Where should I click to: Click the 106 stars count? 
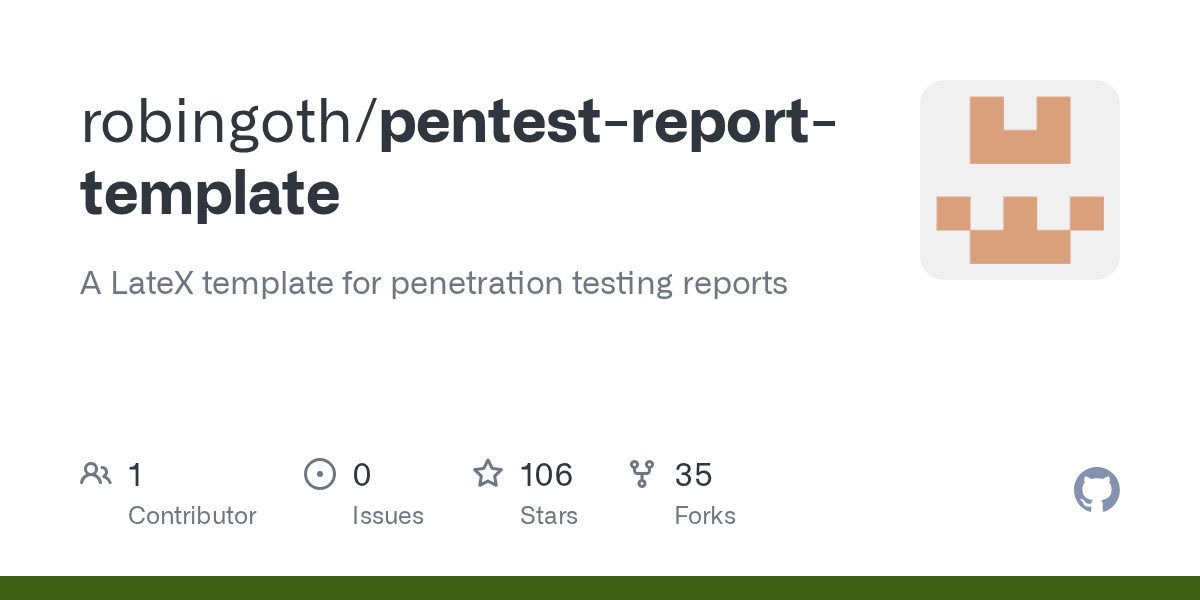point(546,475)
